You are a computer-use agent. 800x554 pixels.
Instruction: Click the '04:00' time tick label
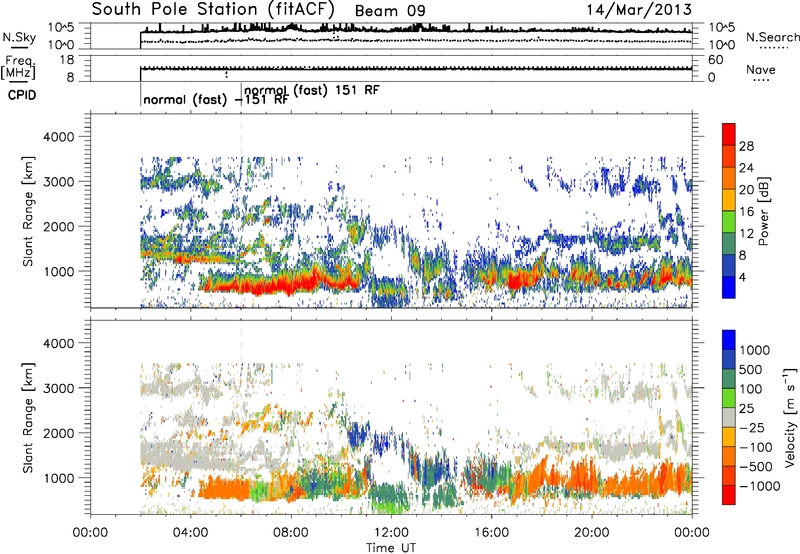[x=190, y=533]
